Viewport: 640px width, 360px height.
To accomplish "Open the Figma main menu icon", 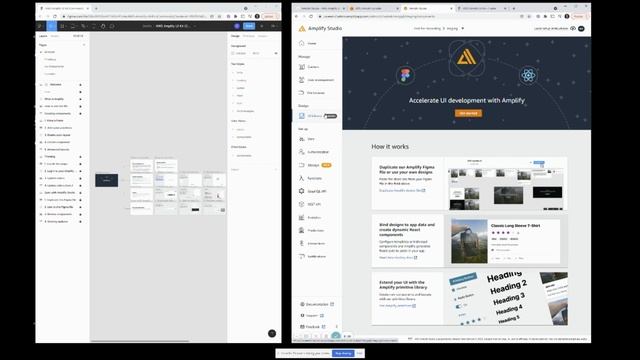I will (40, 26).
